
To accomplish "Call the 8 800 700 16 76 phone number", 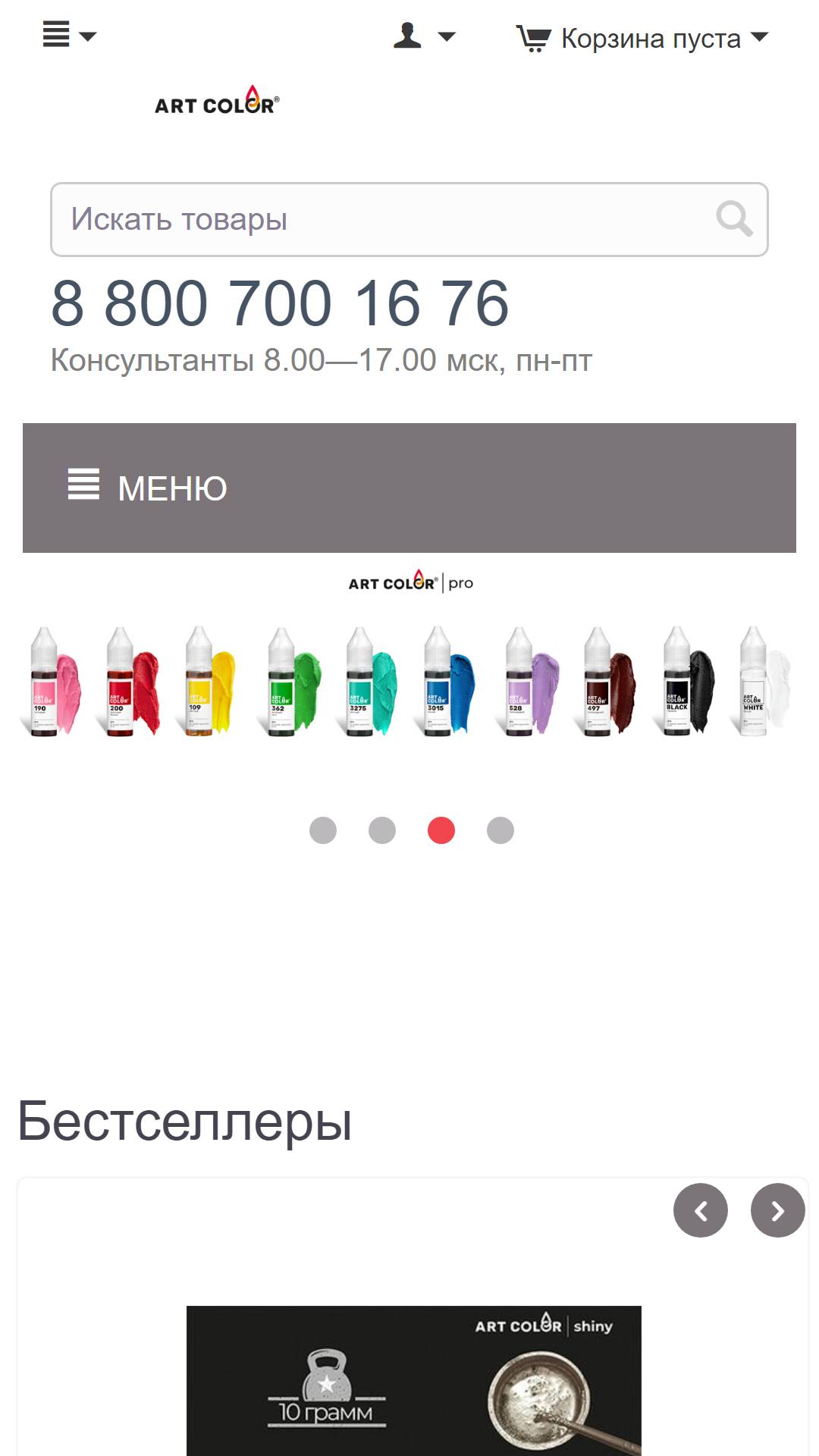I will [x=280, y=303].
